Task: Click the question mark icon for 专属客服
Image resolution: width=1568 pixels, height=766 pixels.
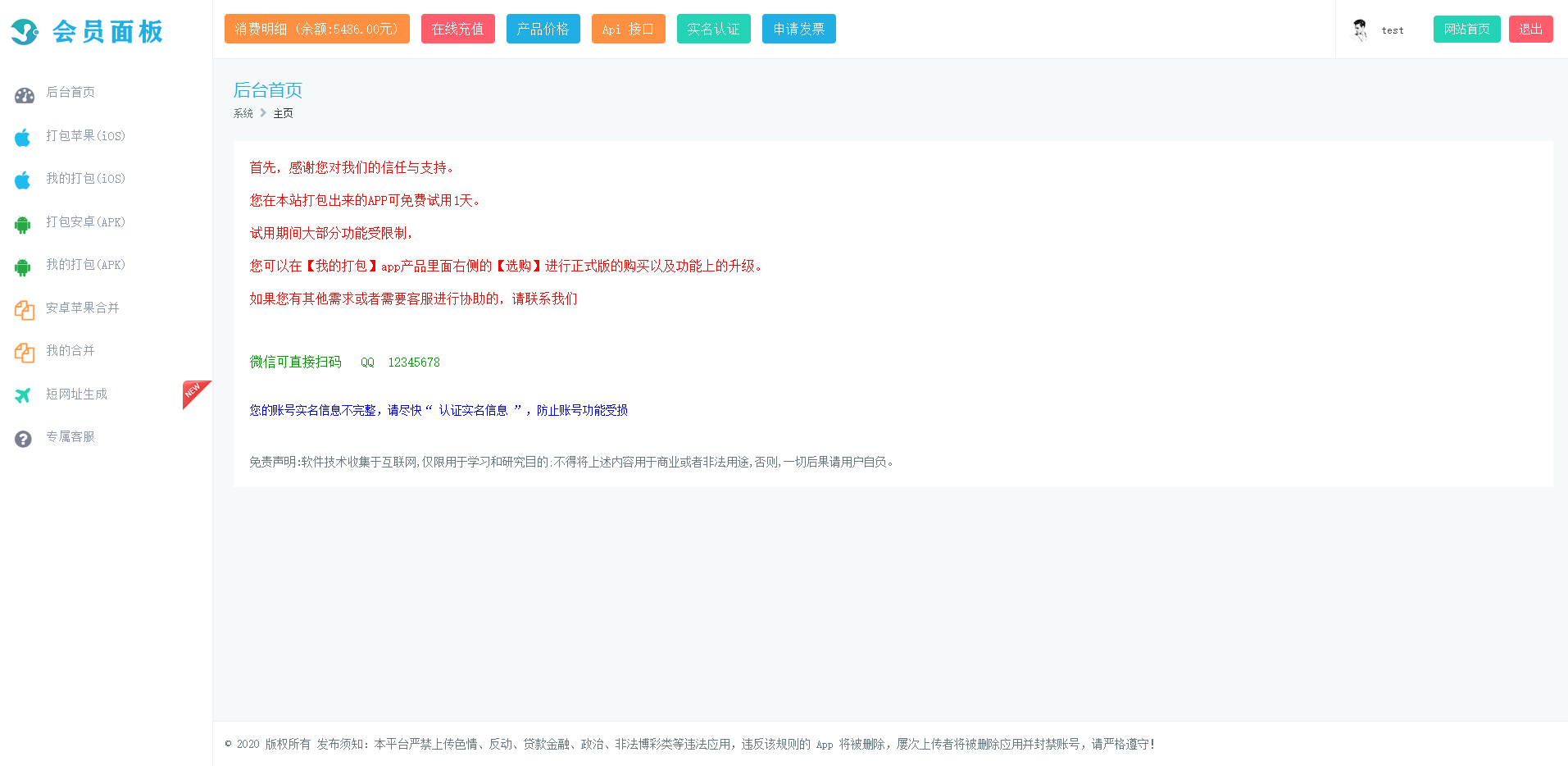Action: 23,439
